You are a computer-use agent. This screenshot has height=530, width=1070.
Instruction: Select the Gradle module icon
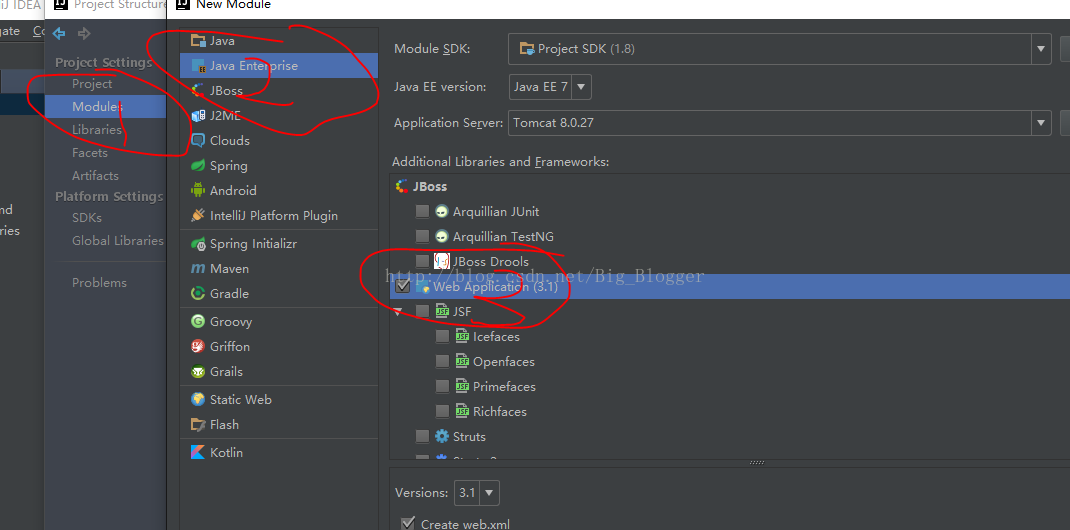pyautogui.click(x=198, y=293)
